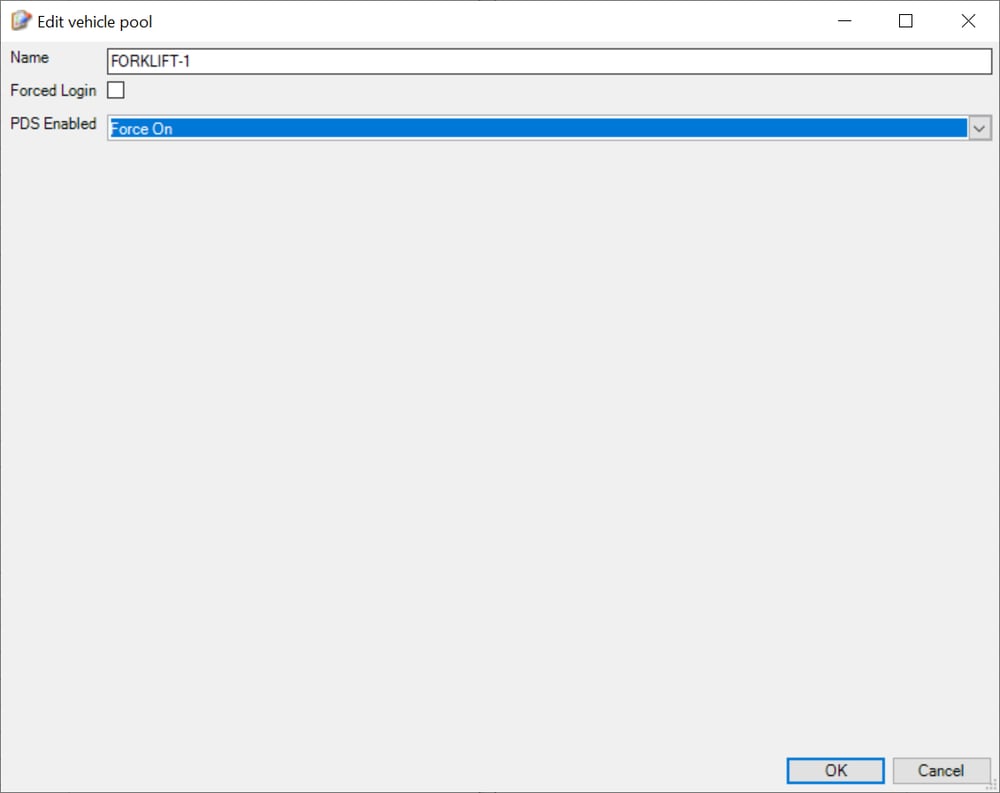Click the Name label
Screen dimensions: 1000x793
click(30, 58)
